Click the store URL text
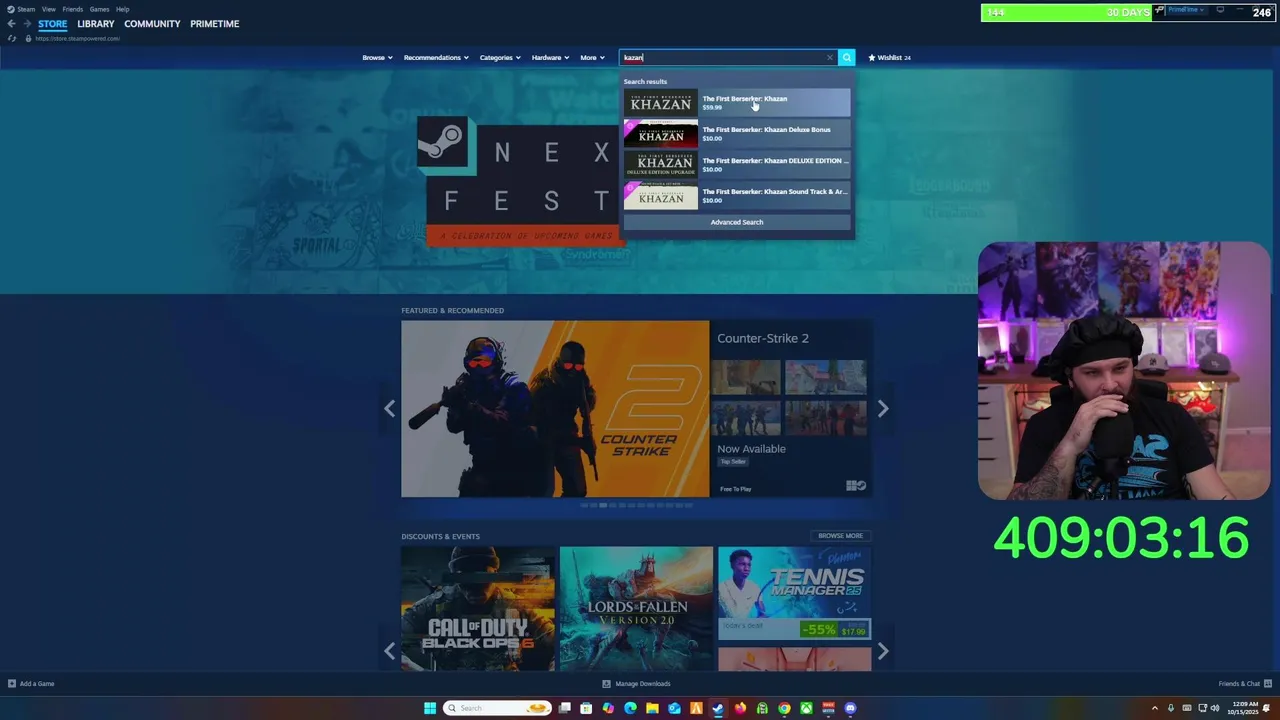The width and height of the screenshot is (1280, 720). [78, 38]
